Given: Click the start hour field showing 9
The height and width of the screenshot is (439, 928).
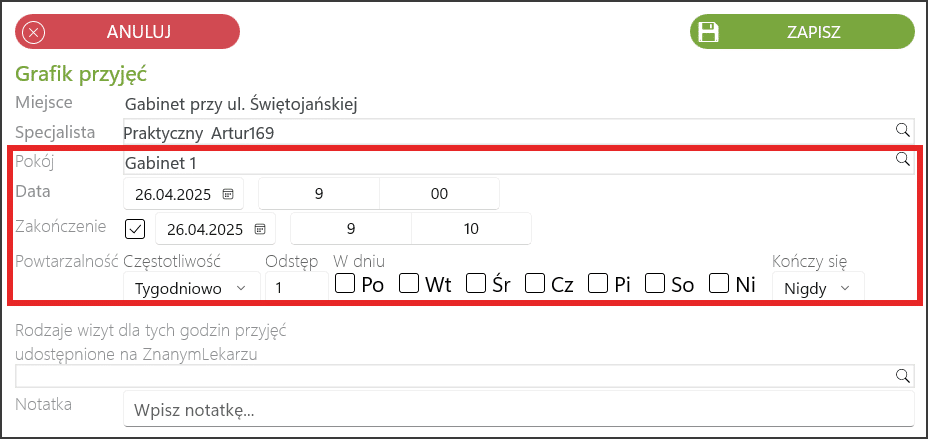Looking at the screenshot, I should click(319, 194).
